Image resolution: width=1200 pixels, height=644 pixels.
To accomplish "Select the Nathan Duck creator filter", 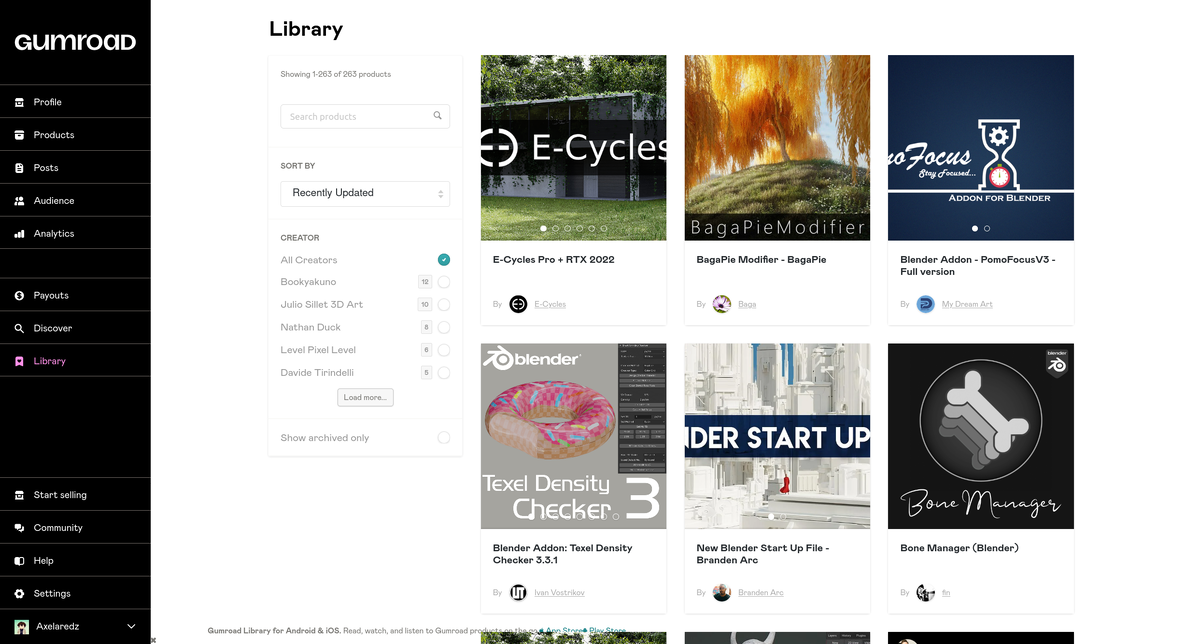I will [444, 327].
